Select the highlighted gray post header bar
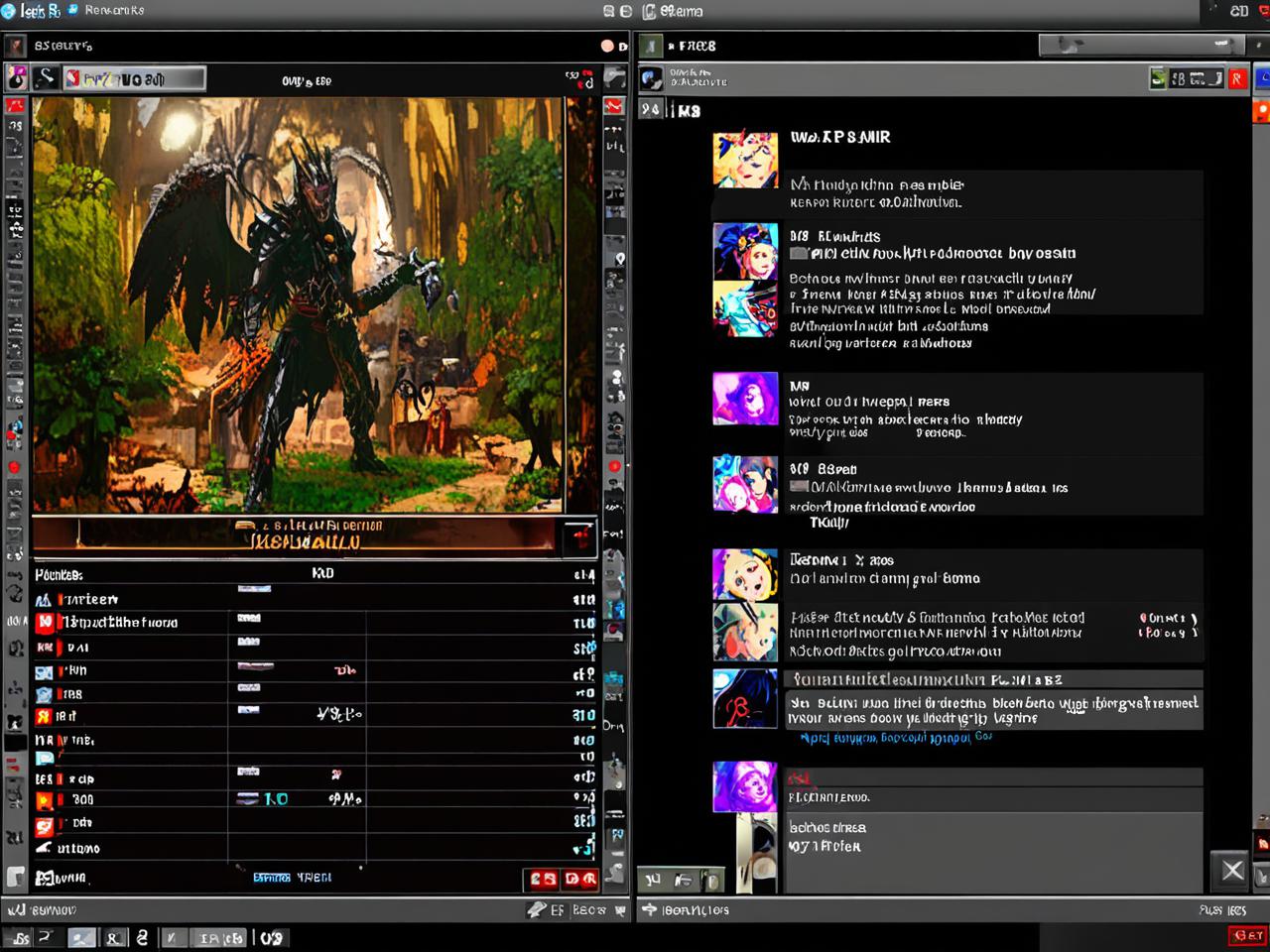The width and height of the screenshot is (1270, 952). tap(994, 679)
